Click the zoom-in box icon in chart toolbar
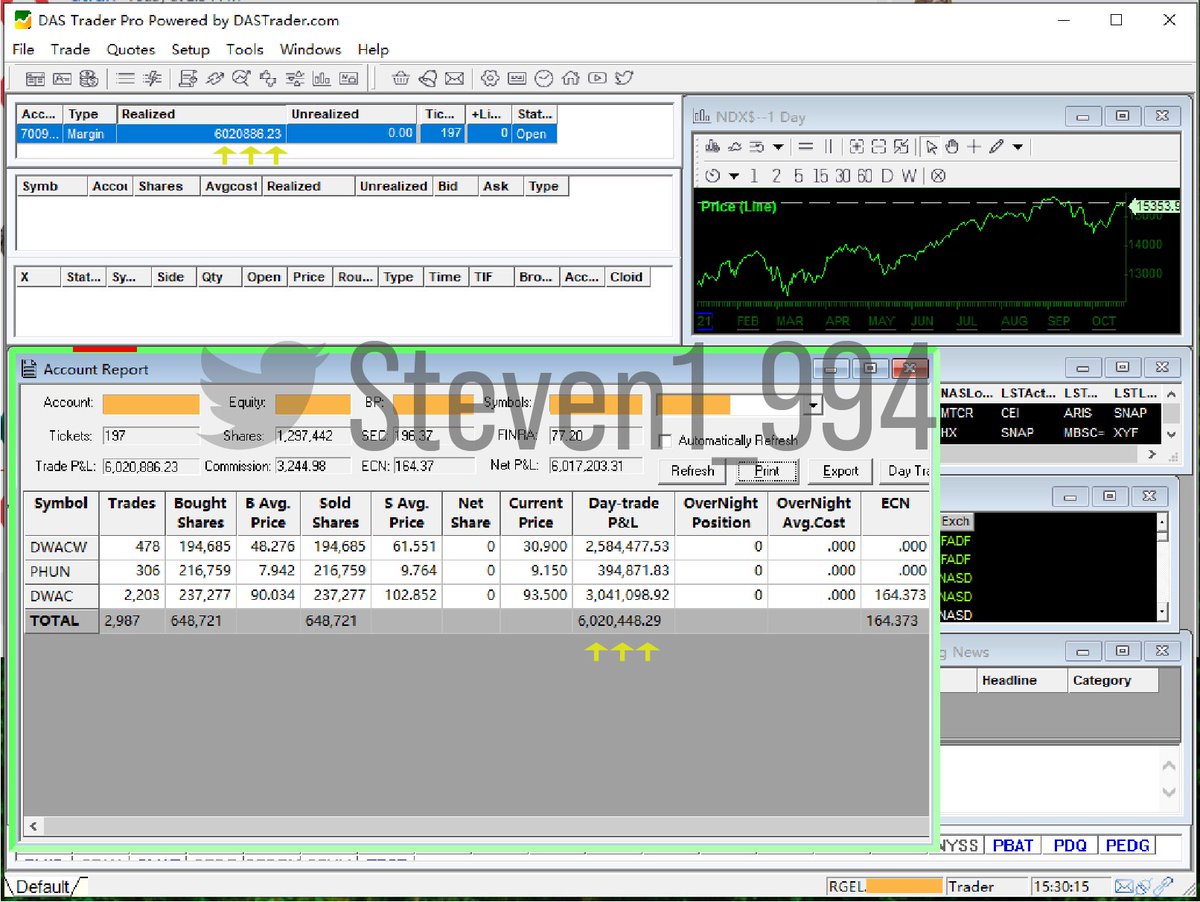Image resolution: width=1200 pixels, height=902 pixels. [x=857, y=147]
